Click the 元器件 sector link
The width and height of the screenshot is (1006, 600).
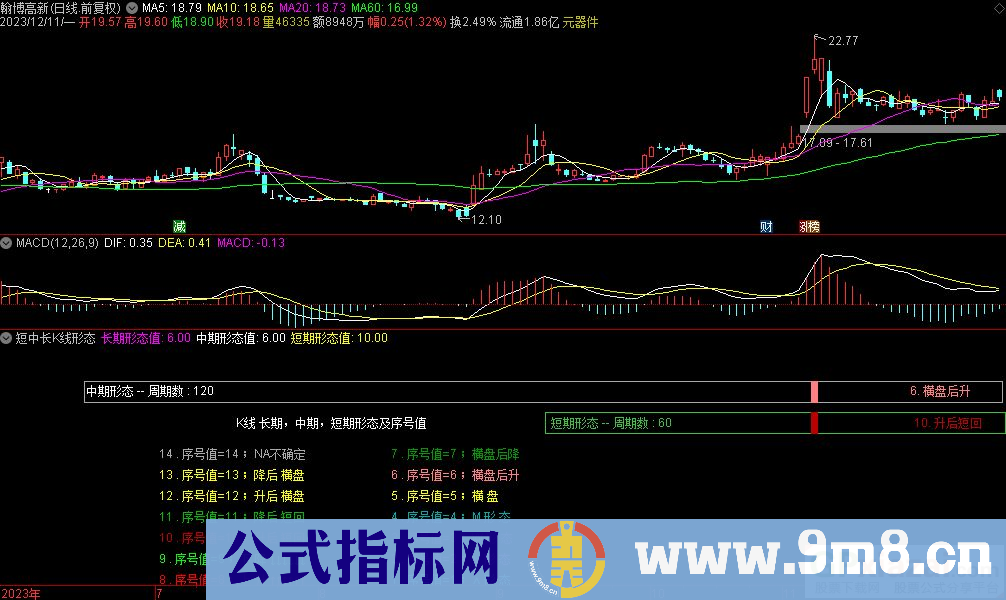tap(580, 22)
